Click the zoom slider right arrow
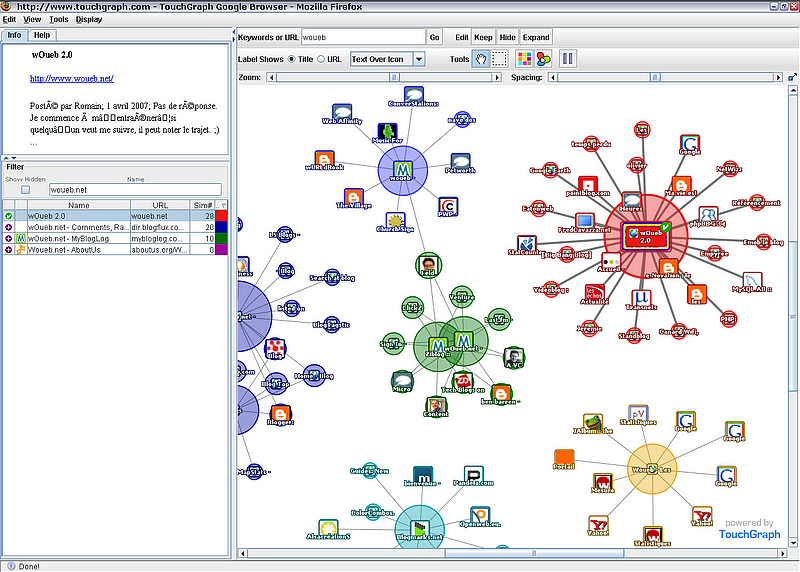The height and width of the screenshot is (572, 800). point(497,78)
